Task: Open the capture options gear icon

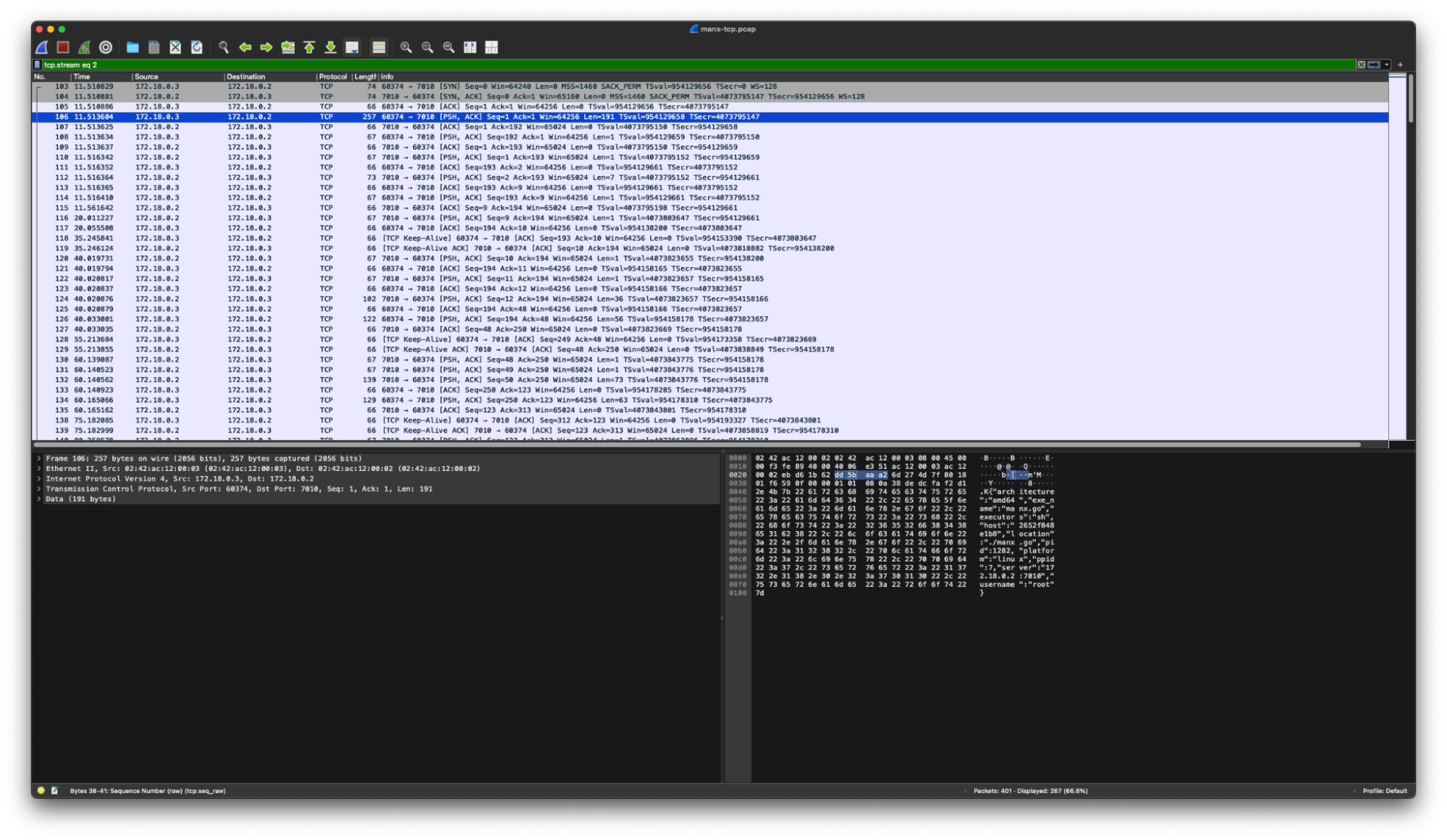Action: [x=106, y=47]
